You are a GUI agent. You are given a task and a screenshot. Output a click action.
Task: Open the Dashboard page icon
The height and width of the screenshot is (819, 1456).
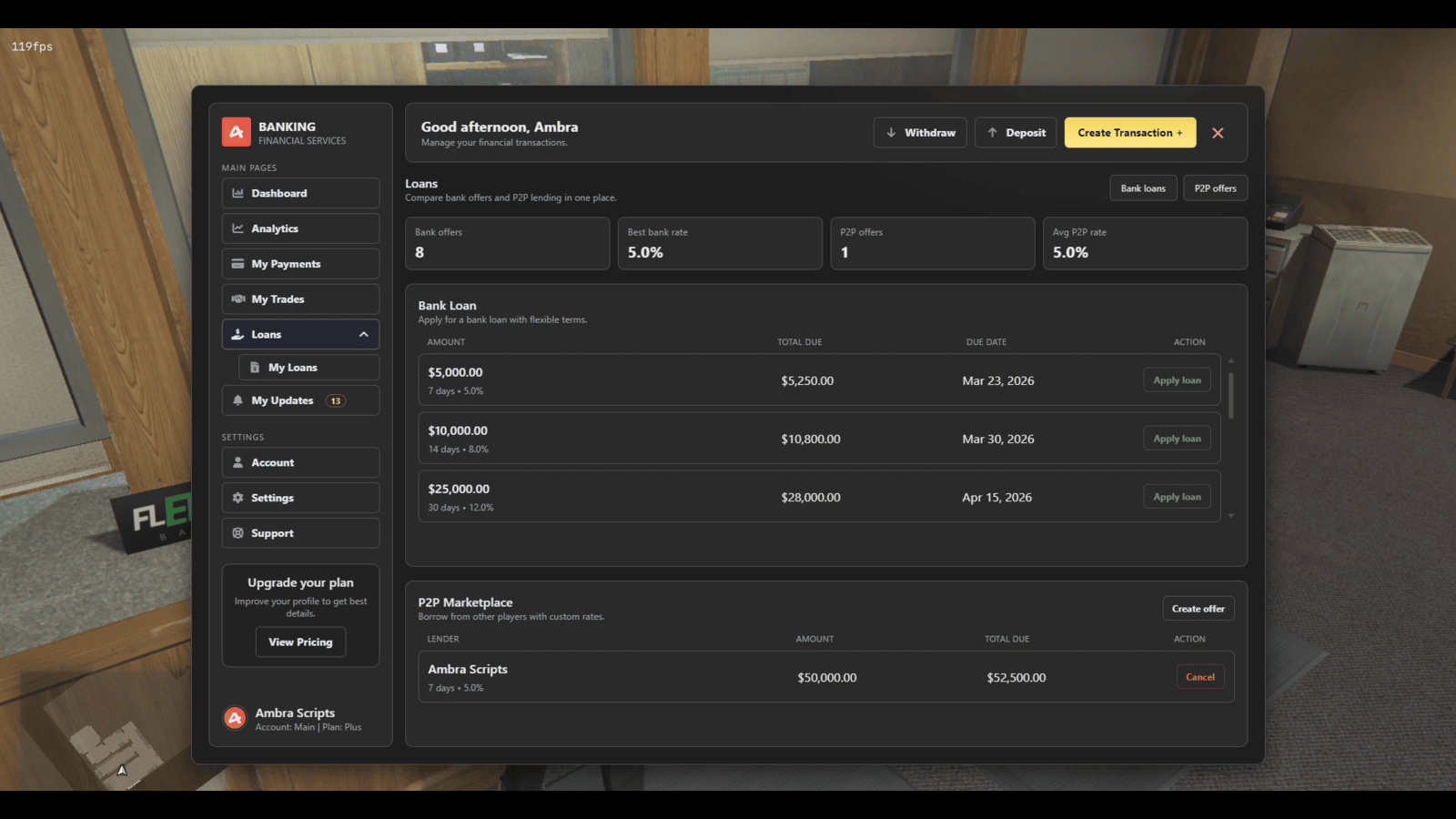238,193
